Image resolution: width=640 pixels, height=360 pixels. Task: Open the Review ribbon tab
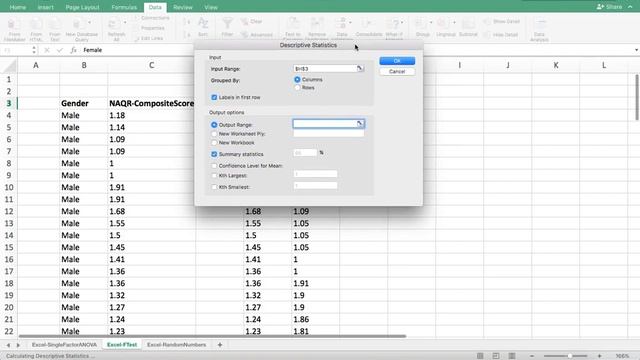click(x=182, y=7)
